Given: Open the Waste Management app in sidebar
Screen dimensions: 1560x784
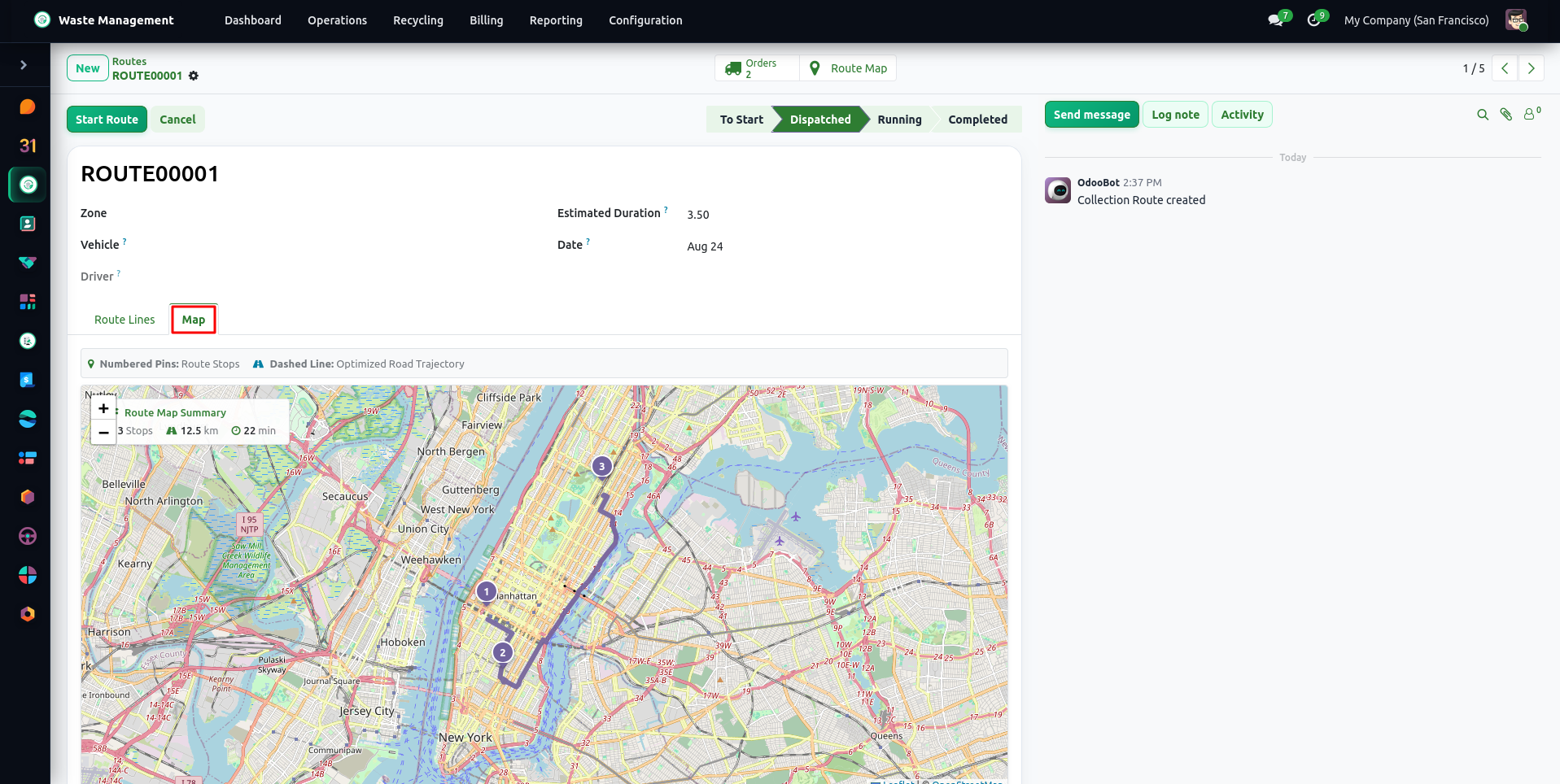Looking at the screenshot, I should (x=28, y=185).
